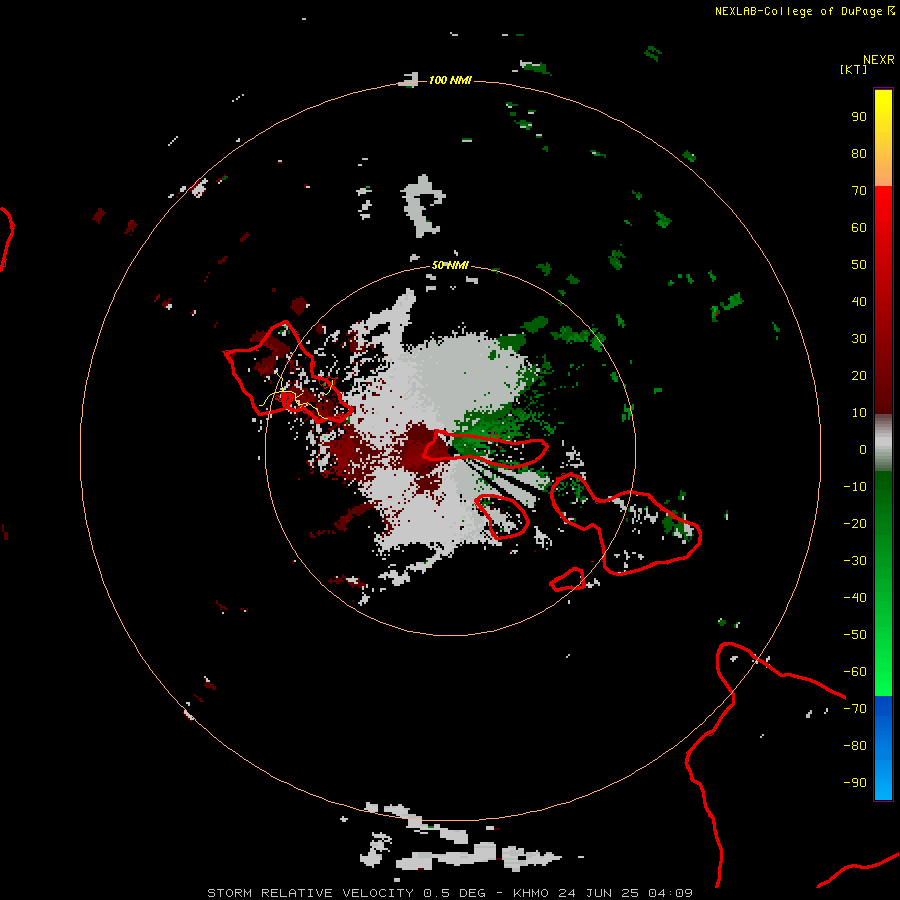
Task: Click the -50 value on velocity scale
Action: point(855,635)
